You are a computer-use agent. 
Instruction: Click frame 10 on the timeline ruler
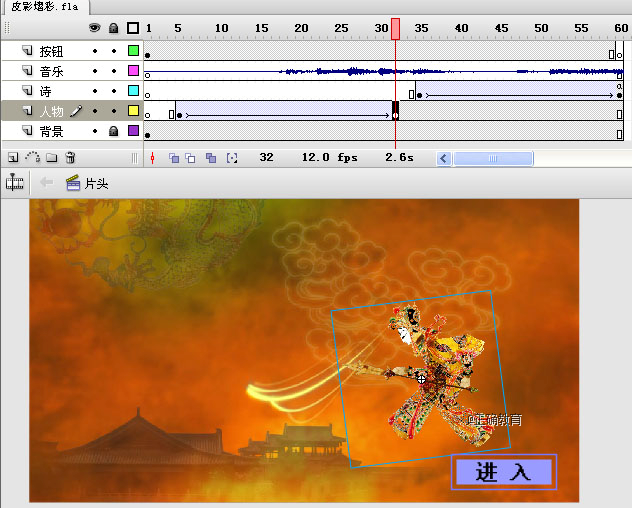point(221,28)
